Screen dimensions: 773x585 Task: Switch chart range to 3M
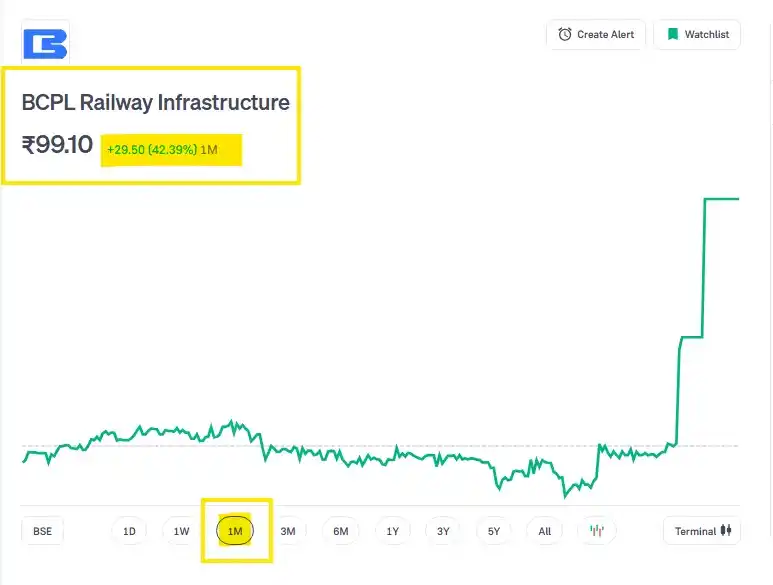(x=288, y=531)
